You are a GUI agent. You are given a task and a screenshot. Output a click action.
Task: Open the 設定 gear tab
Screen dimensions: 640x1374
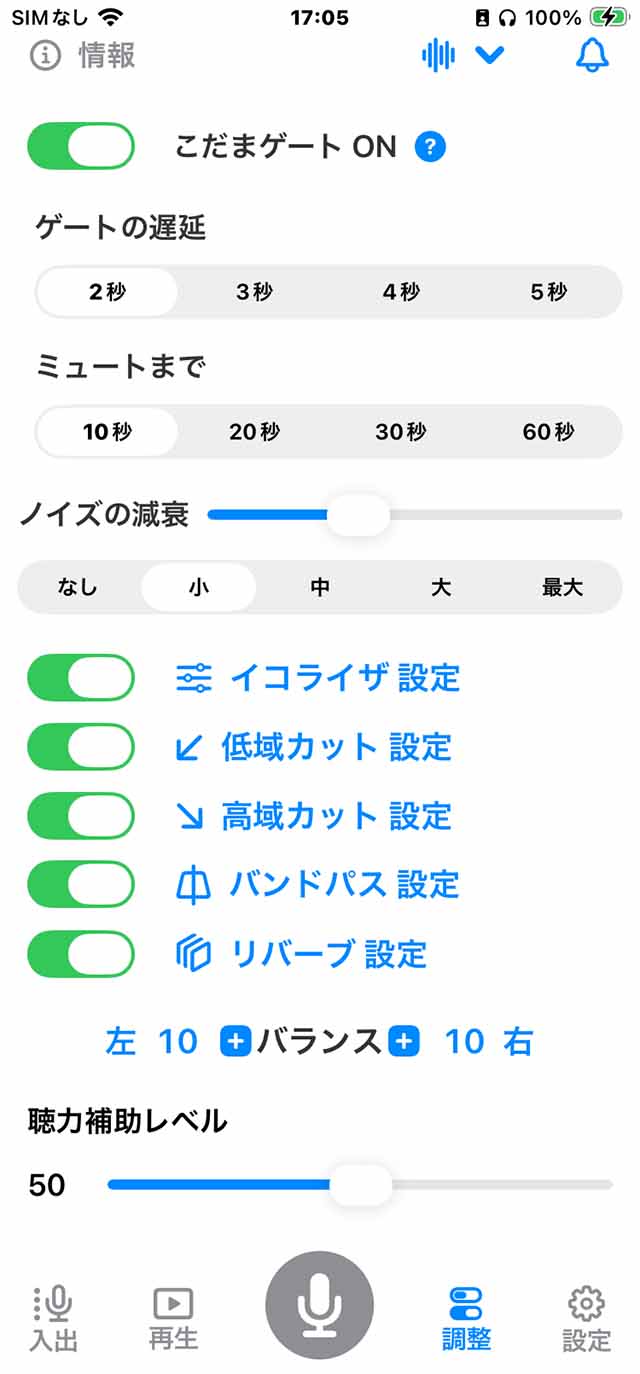586,1318
